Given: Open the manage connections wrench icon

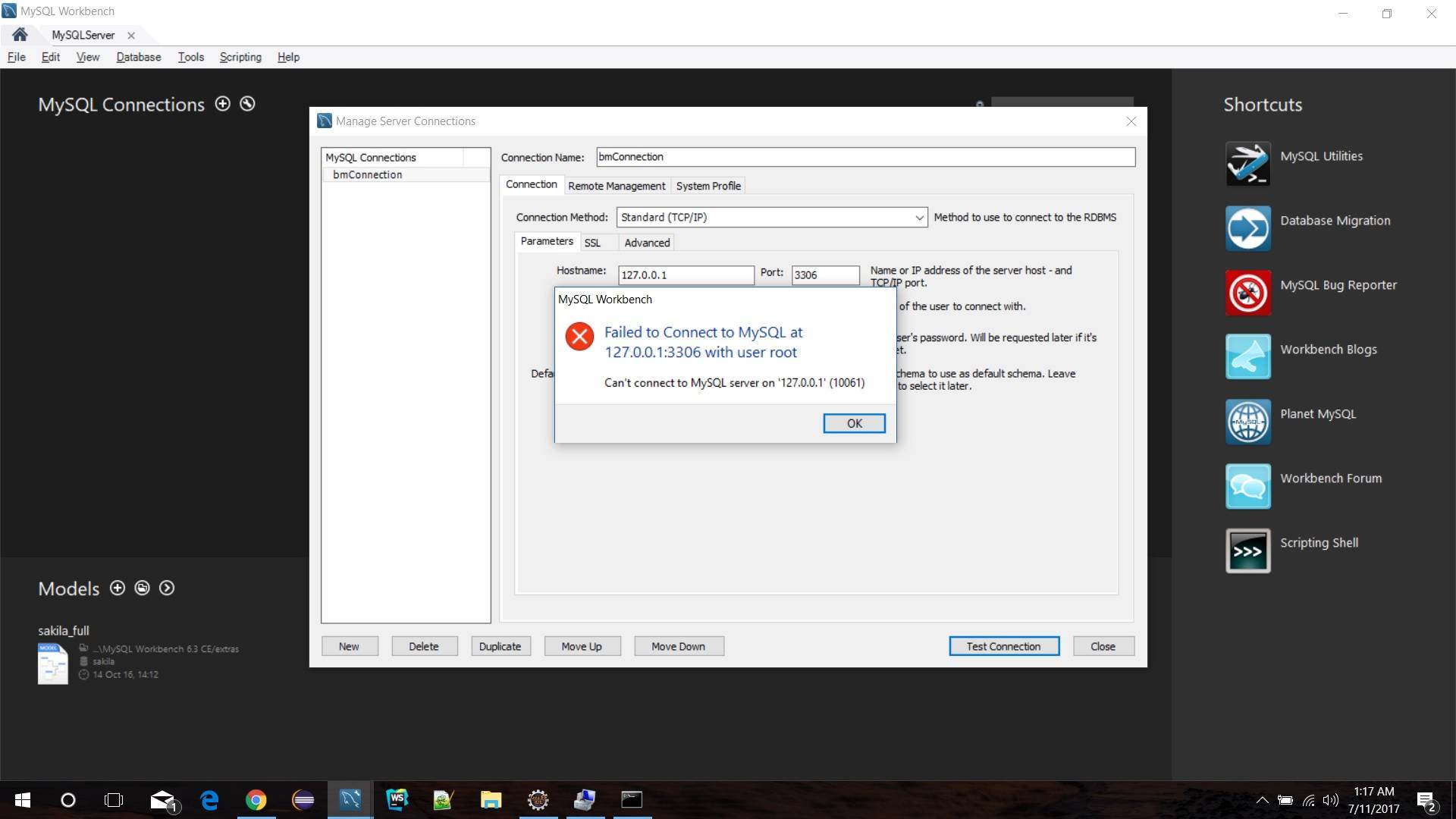Looking at the screenshot, I should pos(247,104).
